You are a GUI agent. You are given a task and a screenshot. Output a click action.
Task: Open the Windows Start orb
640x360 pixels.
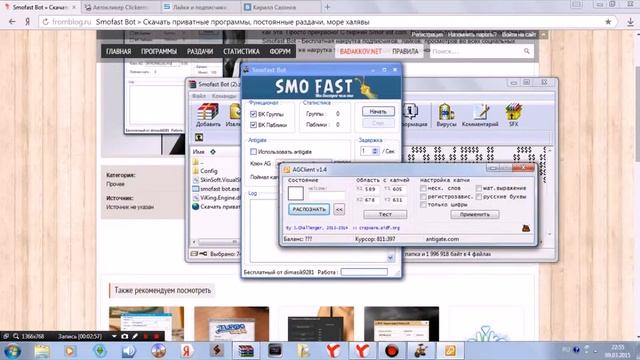click(x=12, y=351)
